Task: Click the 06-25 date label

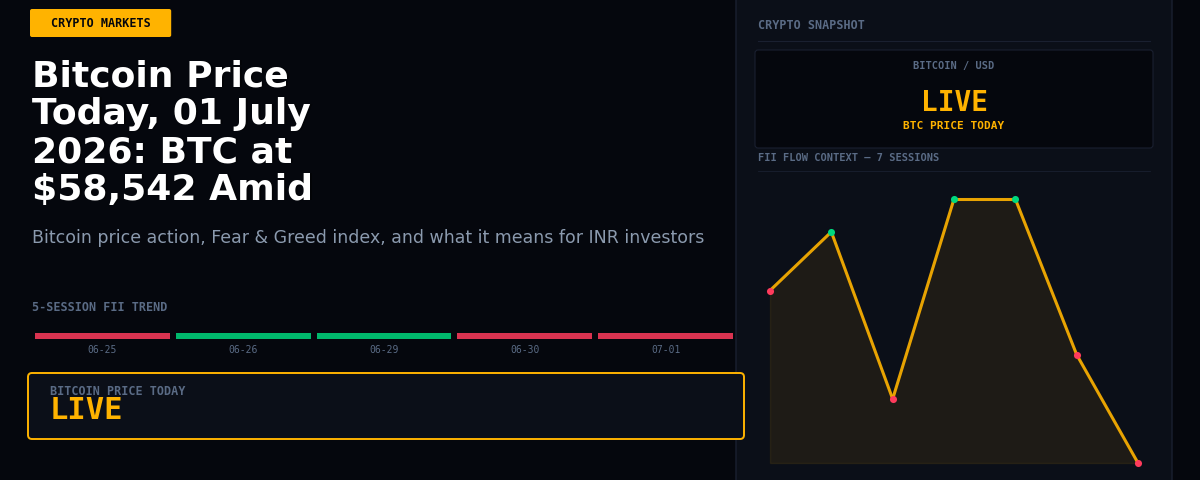Action: pyautogui.click(x=102, y=350)
